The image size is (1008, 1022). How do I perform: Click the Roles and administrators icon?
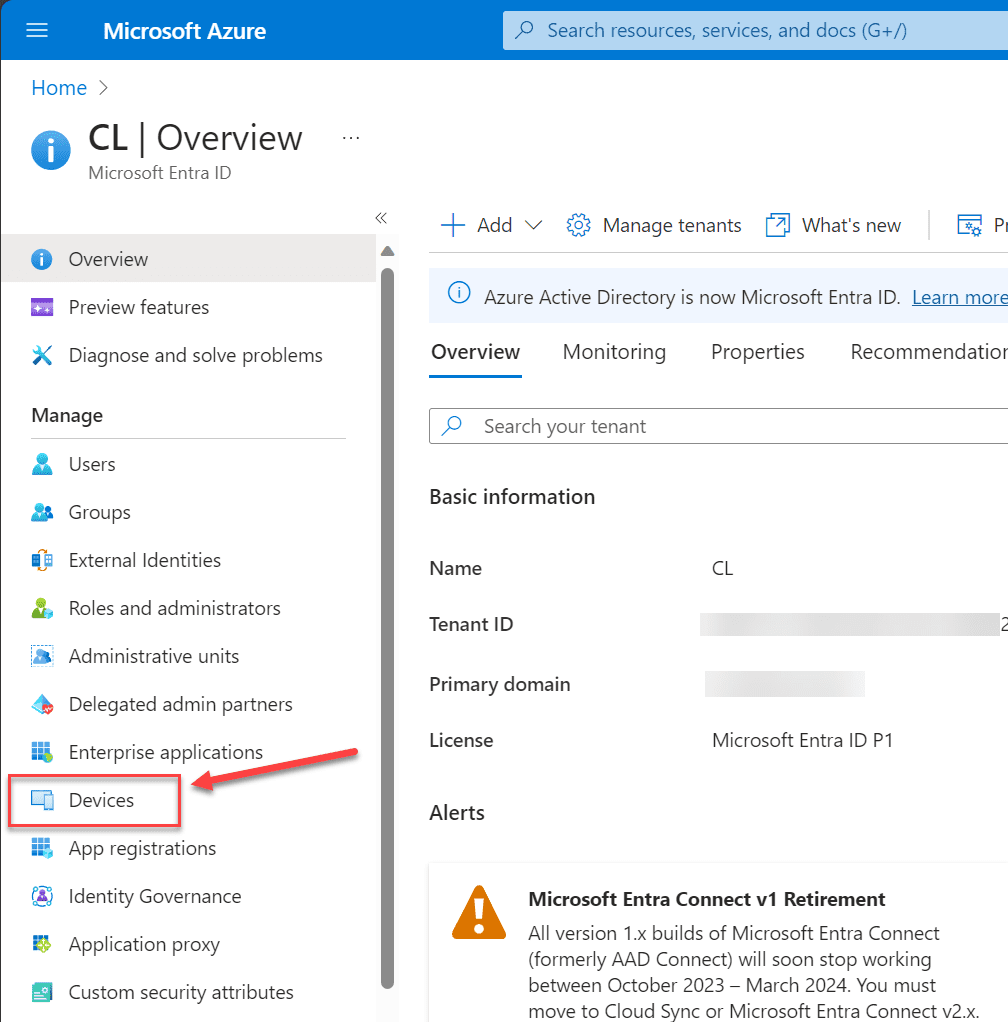[42, 608]
